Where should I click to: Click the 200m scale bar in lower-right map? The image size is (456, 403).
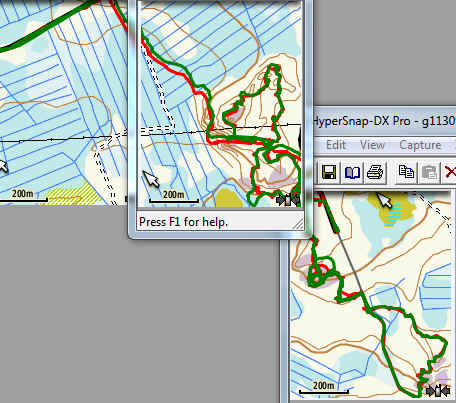(x=323, y=388)
